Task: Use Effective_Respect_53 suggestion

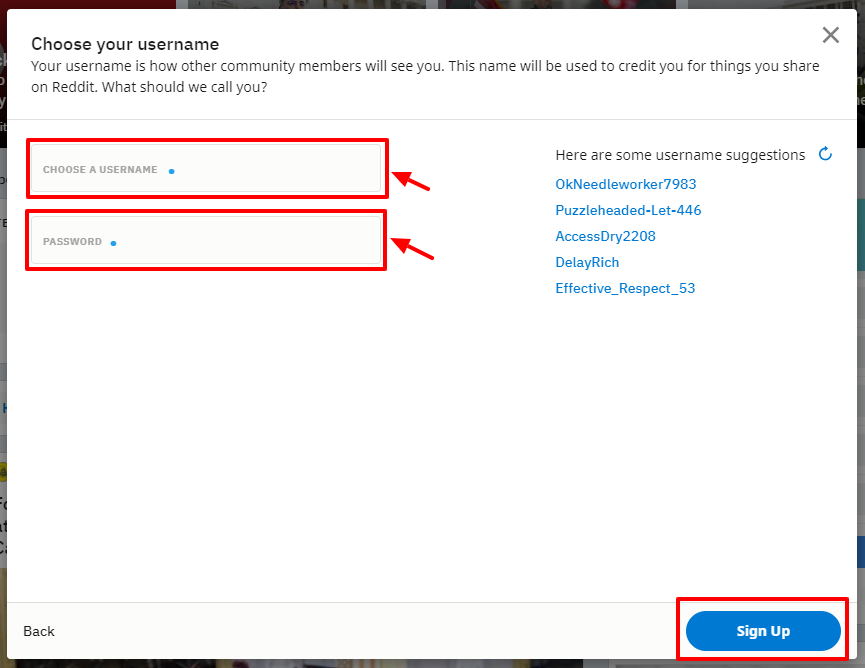Action: click(625, 288)
